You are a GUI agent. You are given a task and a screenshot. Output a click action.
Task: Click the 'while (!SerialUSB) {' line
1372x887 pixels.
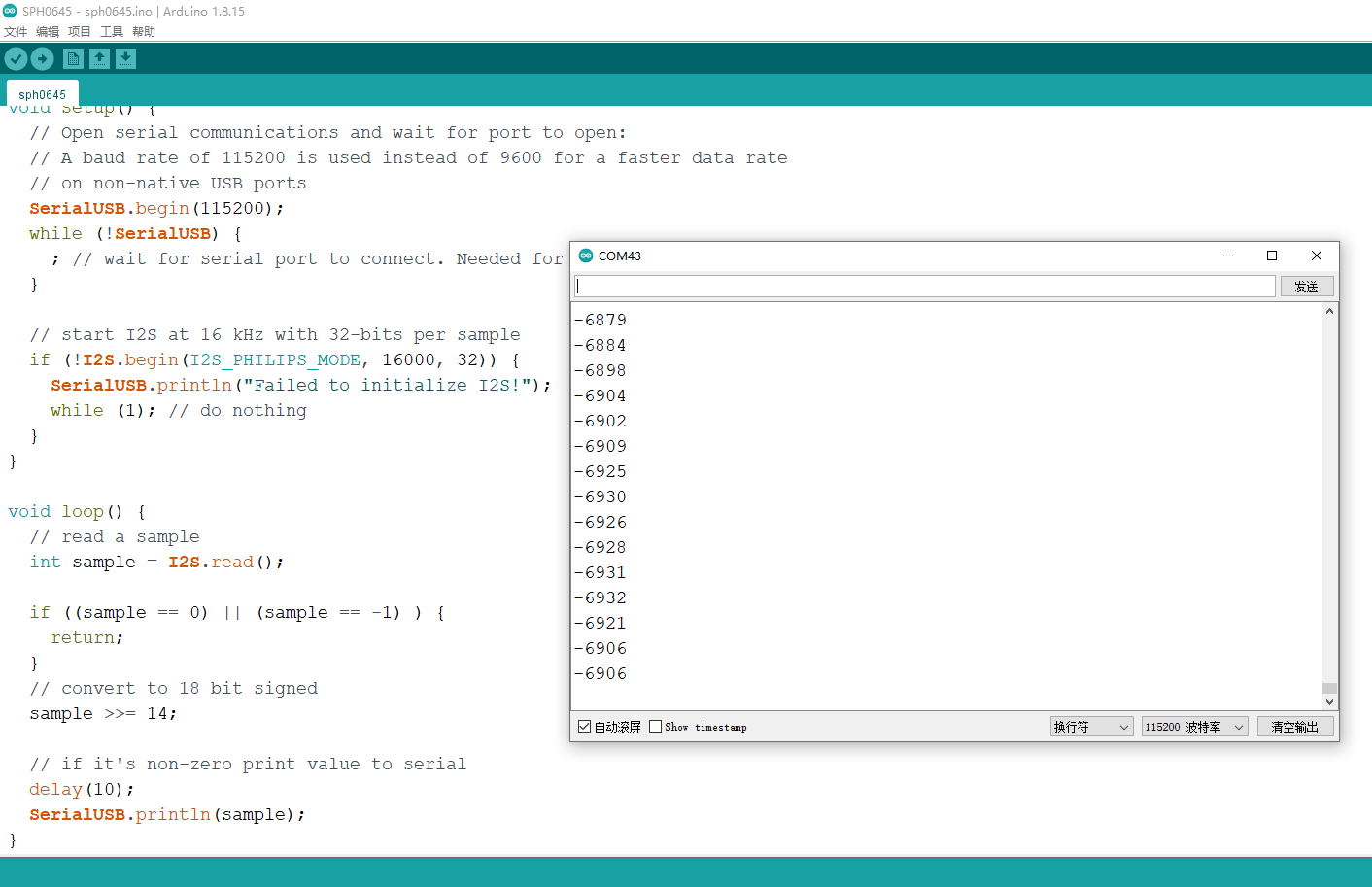135,233
